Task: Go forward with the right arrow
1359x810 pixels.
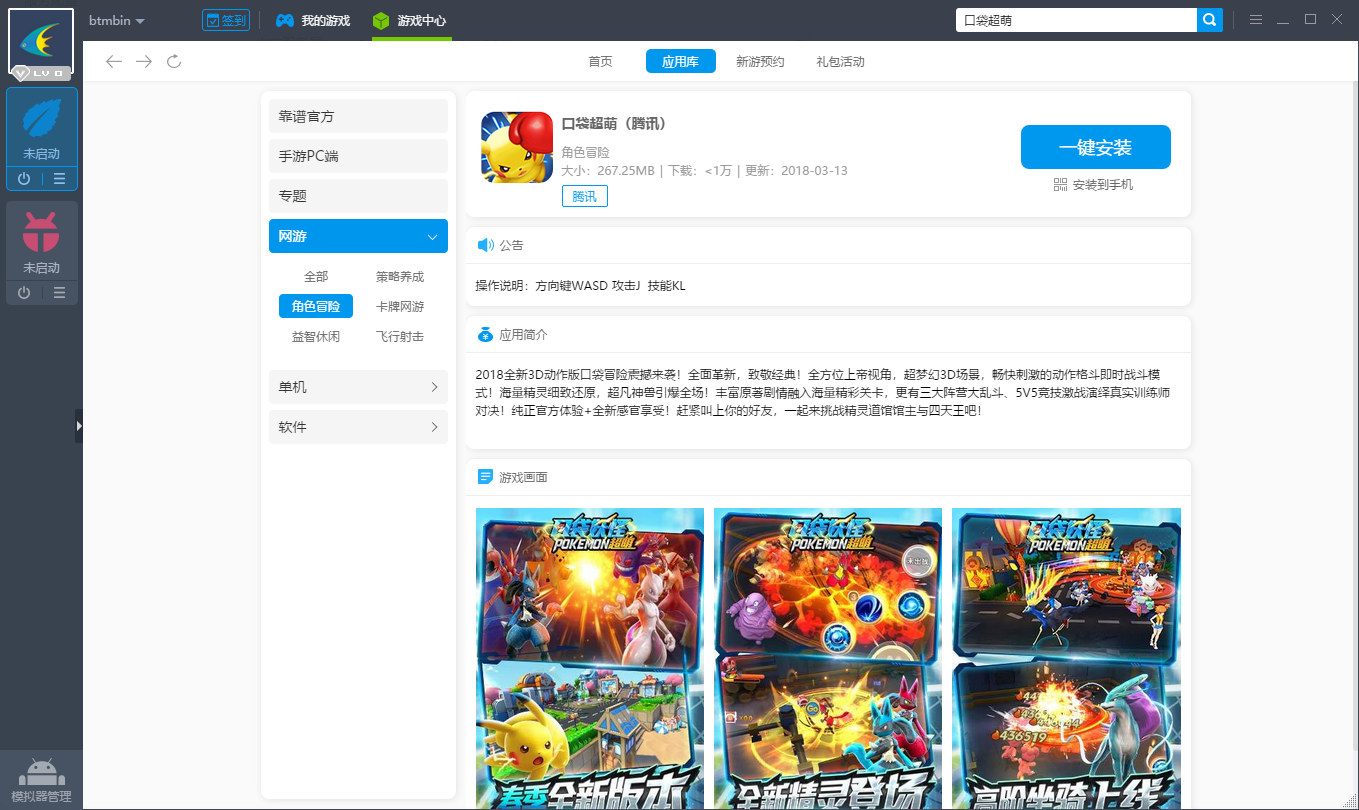Action: pyautogui.click(x=144, y=62)
